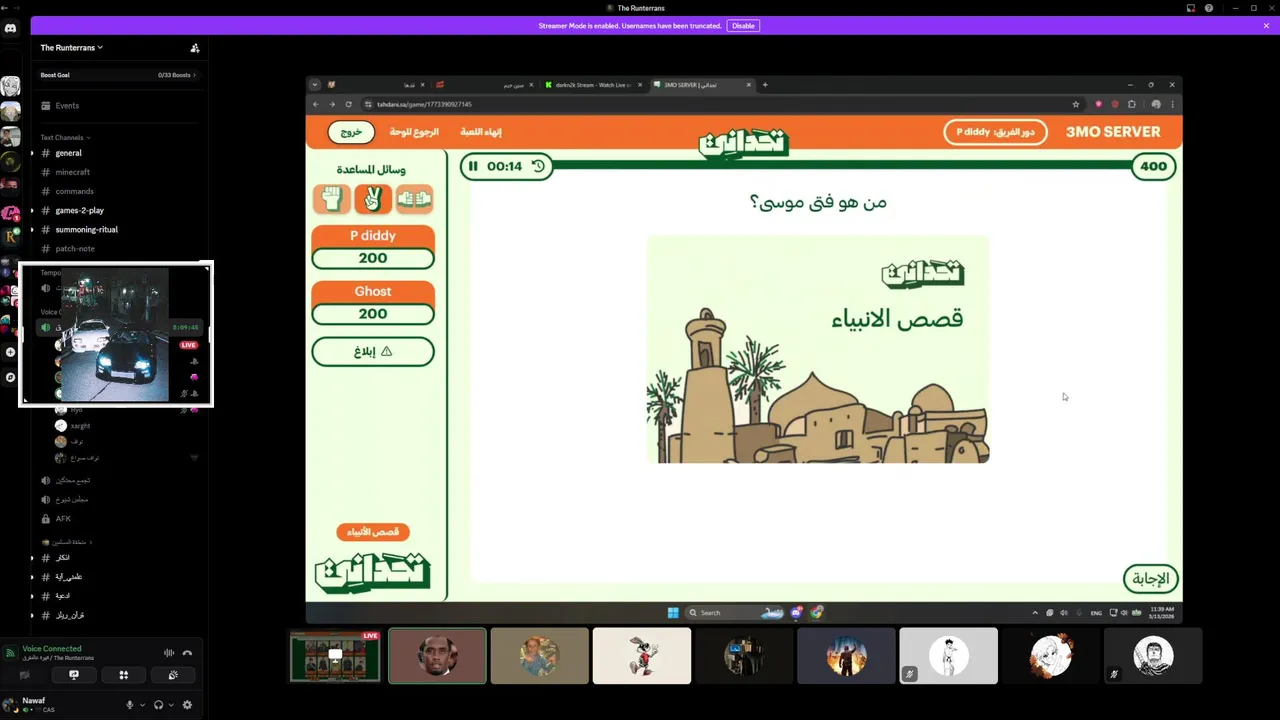Go back in the streamed browser
This screenshot has width=1280, height=720.
coord(316,104)
